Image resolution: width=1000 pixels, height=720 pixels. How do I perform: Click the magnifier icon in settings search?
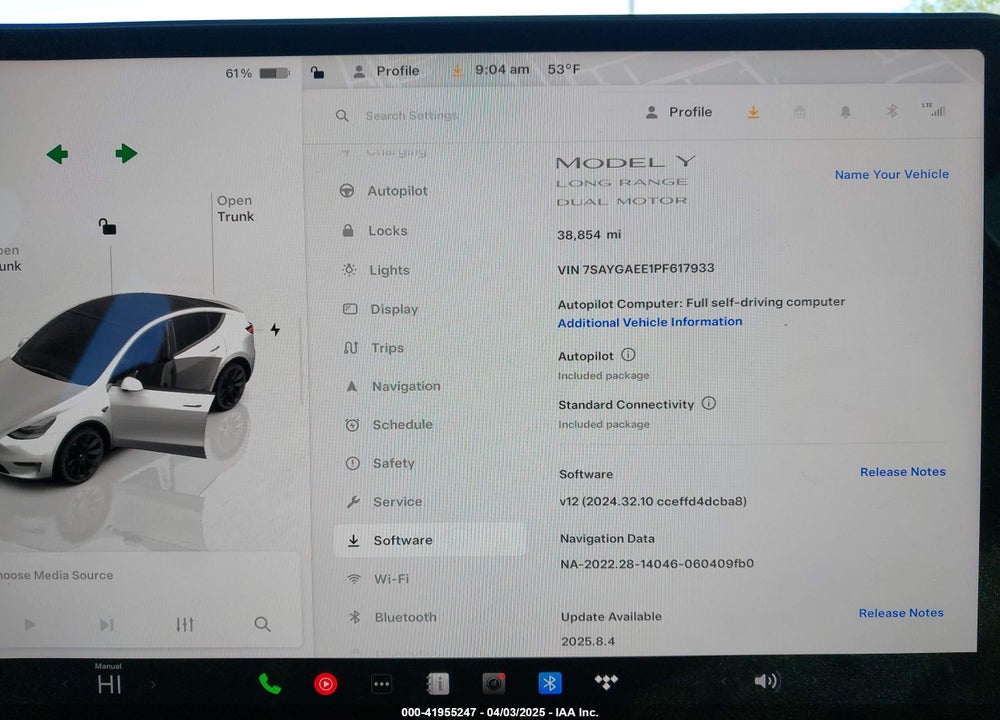[x=342, y=115]
